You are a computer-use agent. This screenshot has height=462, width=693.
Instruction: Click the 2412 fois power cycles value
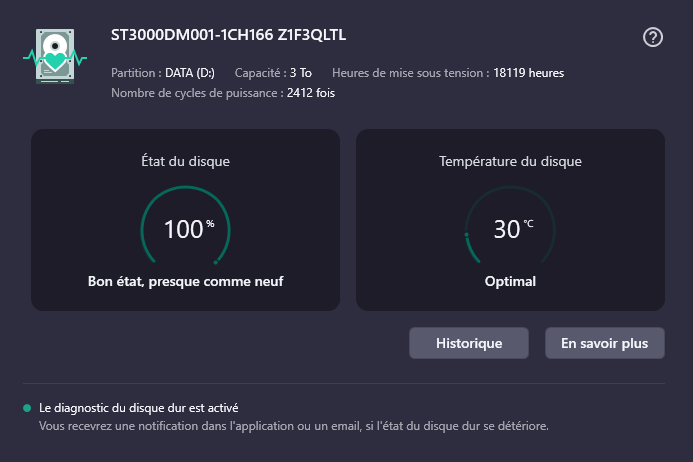310,93
